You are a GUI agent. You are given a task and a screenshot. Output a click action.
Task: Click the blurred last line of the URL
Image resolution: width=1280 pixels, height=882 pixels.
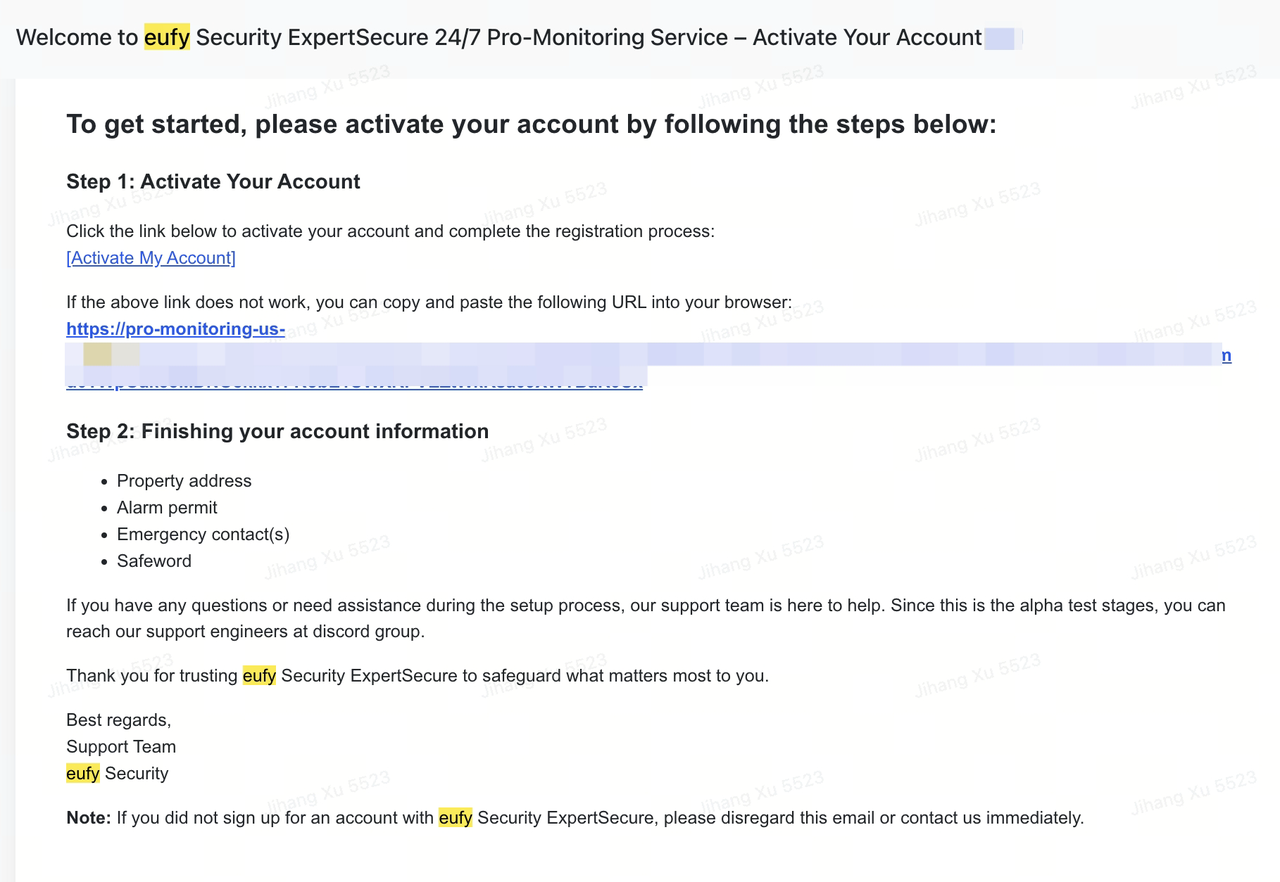point(355,381)
